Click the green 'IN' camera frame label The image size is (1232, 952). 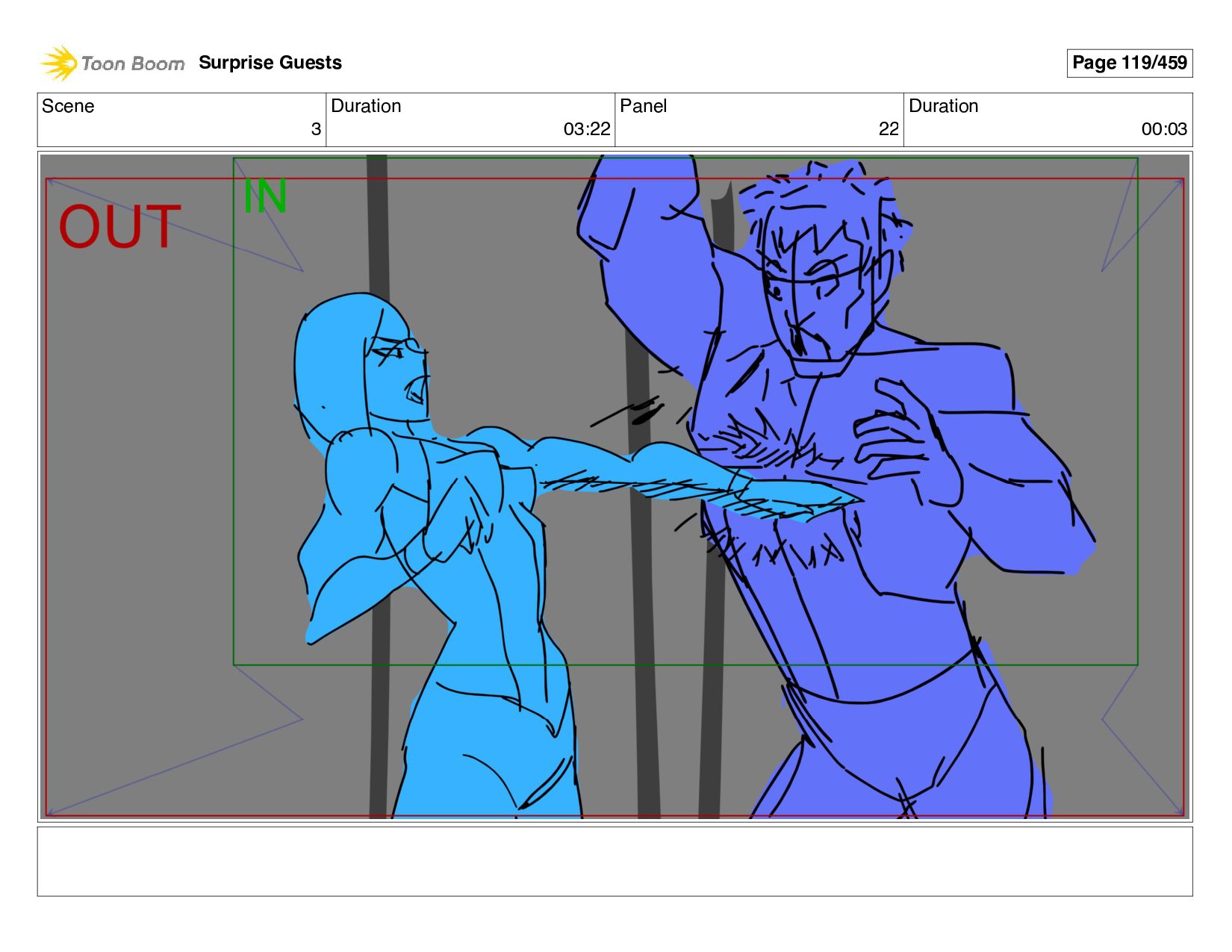(265, 196)
